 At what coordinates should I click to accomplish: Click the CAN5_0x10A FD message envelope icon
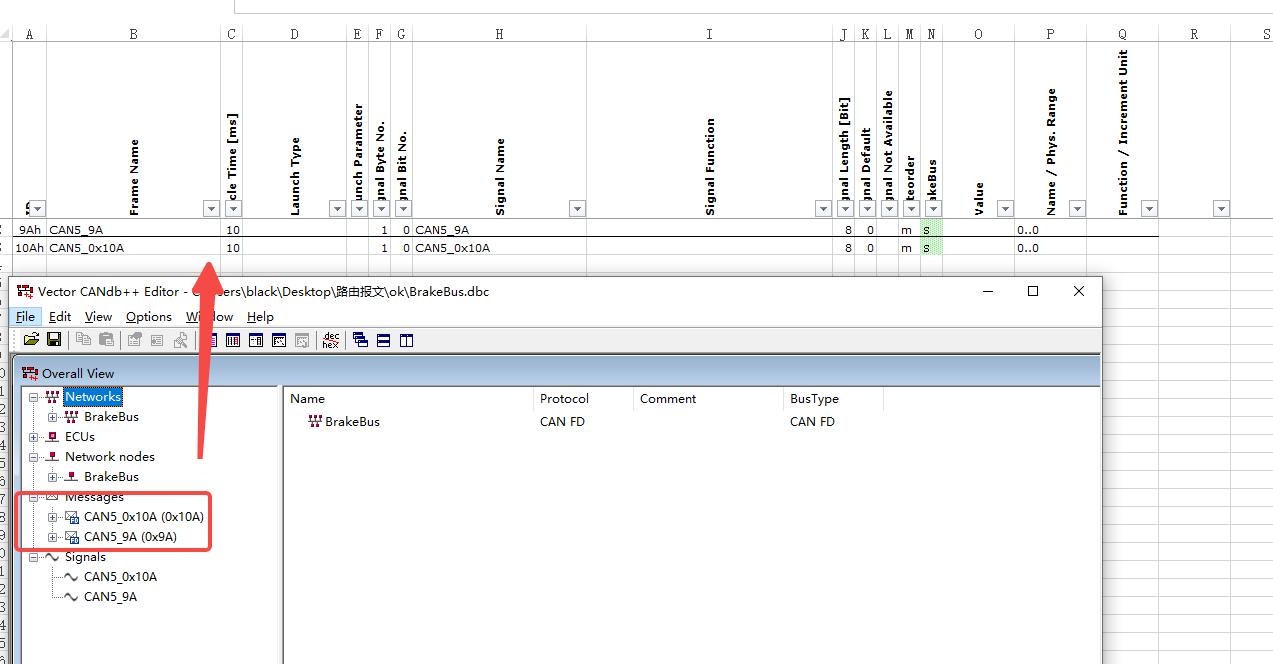click(72, 517)
